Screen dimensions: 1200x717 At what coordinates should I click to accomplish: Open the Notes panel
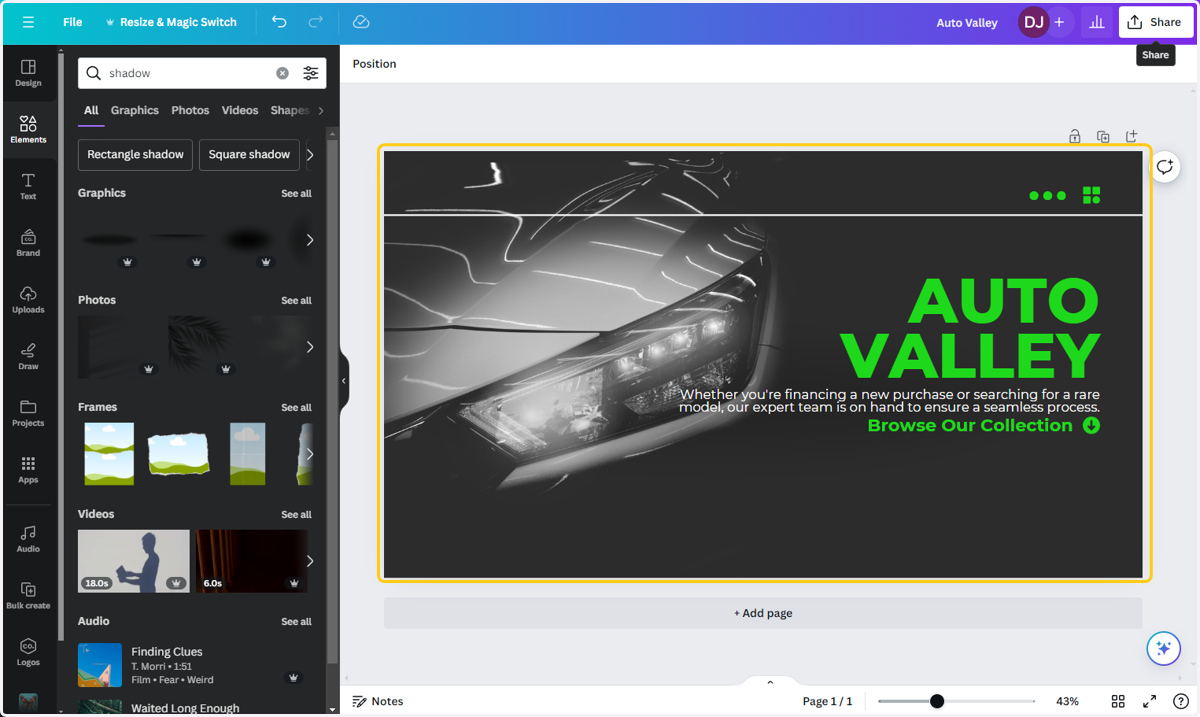pos(378,701)
